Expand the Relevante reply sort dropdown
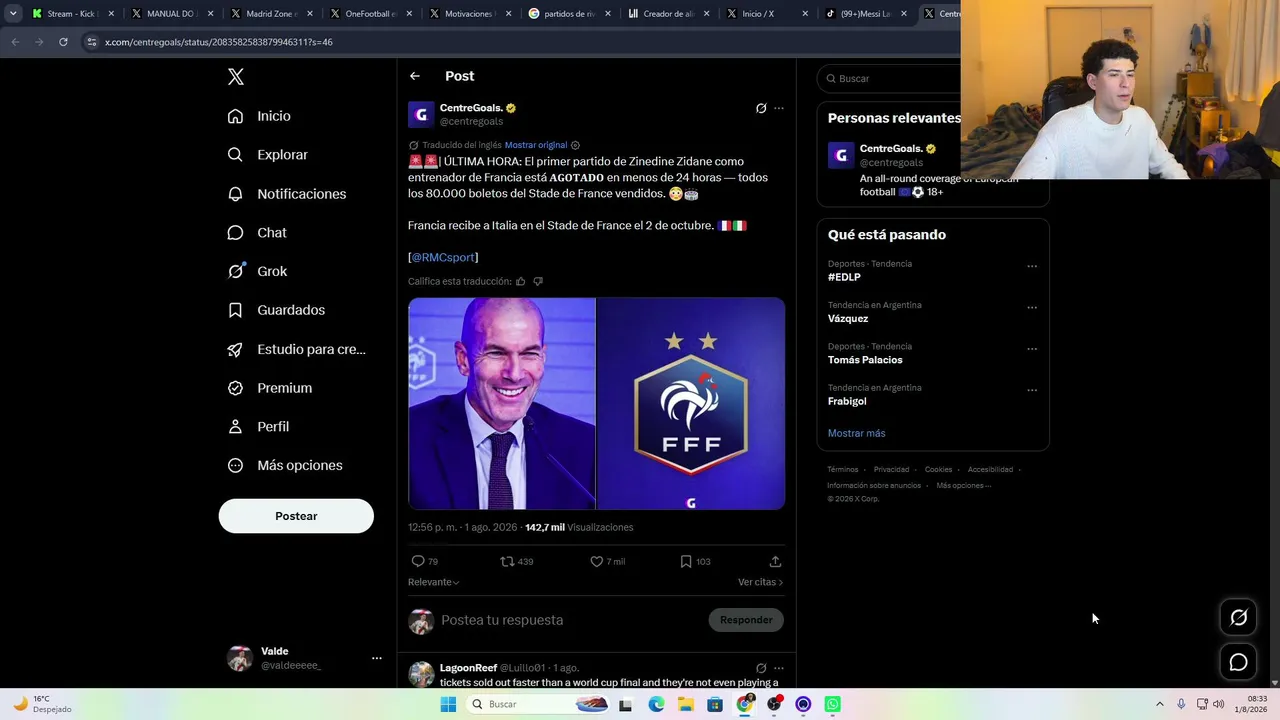Image resolution: width=1280 pixels, height=720 pixels. click(433, 582)
